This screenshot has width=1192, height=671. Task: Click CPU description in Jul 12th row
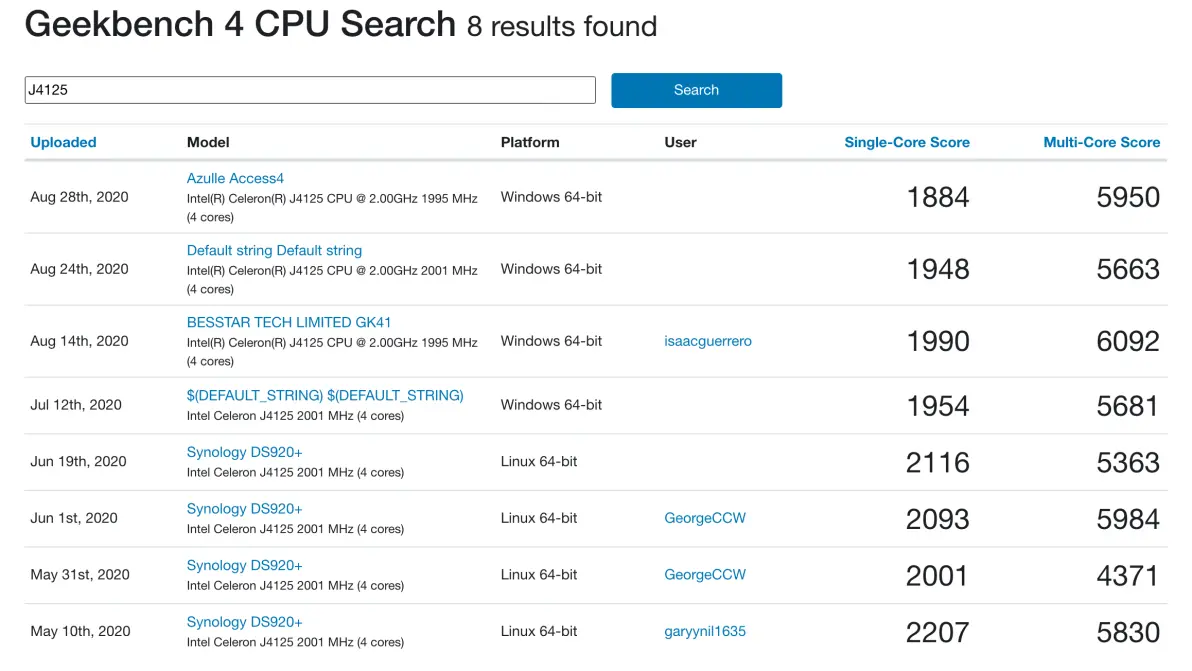(x=295, y=416)
